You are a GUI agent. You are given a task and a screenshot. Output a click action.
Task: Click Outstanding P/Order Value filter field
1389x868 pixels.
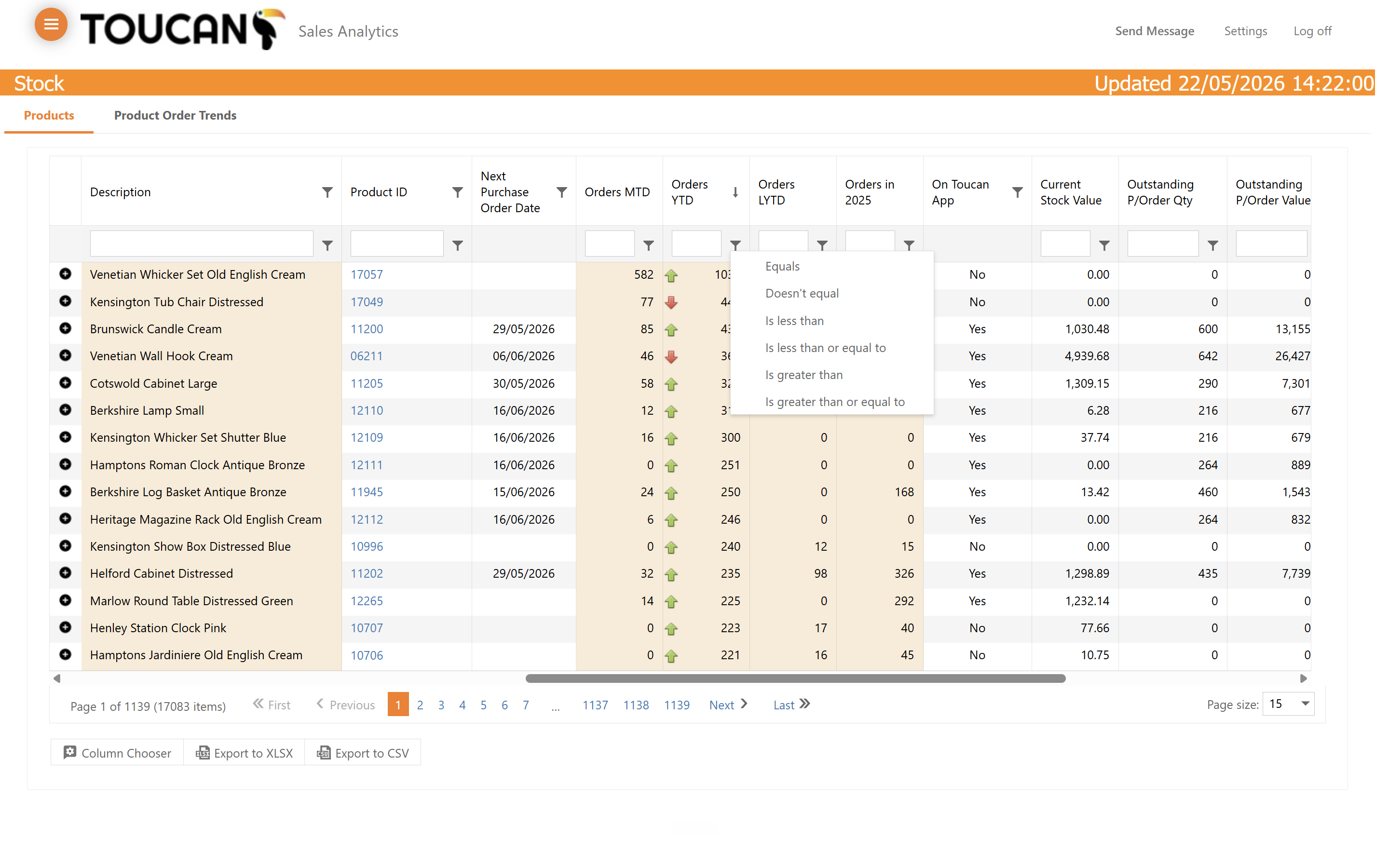(1271, 244)
